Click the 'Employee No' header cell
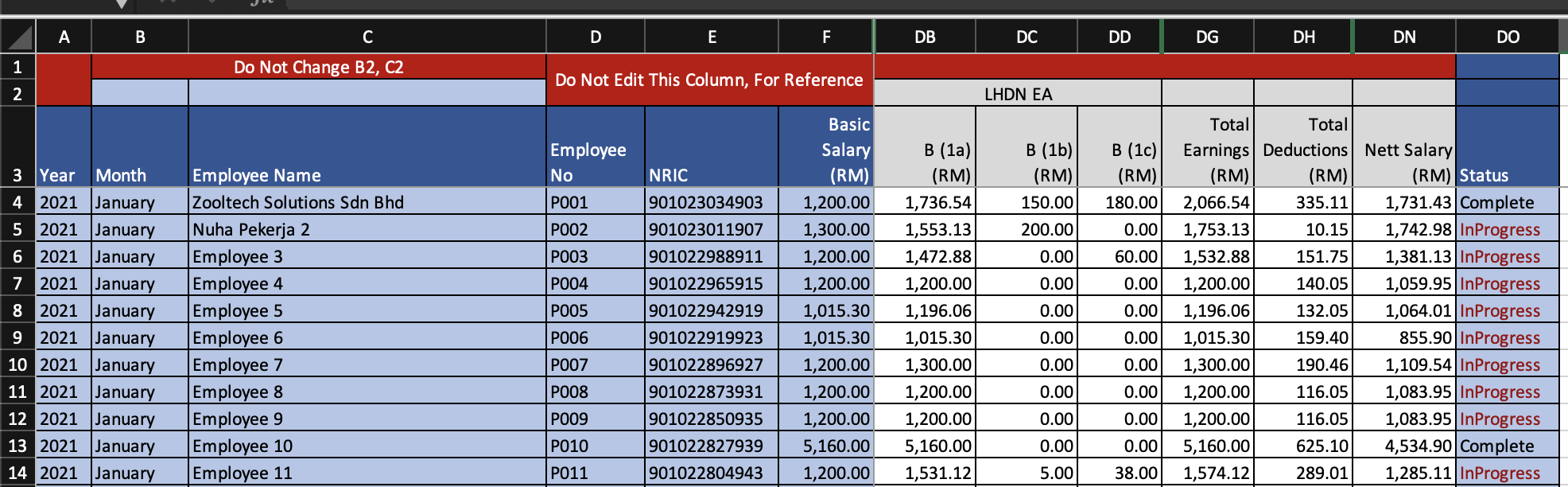Screen dimensions: 1568x487 click(596, 147)
